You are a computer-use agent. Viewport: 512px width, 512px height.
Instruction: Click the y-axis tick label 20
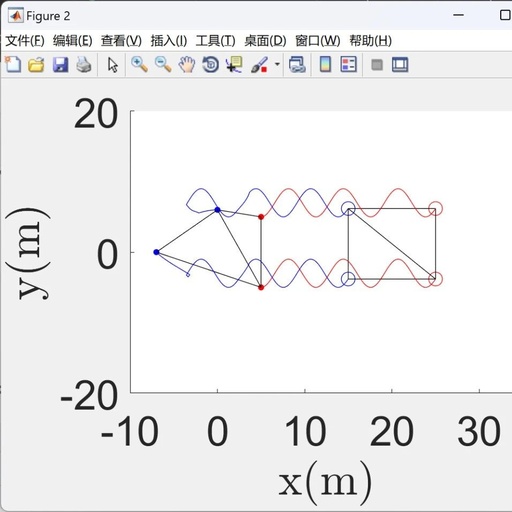click(96, 114)
